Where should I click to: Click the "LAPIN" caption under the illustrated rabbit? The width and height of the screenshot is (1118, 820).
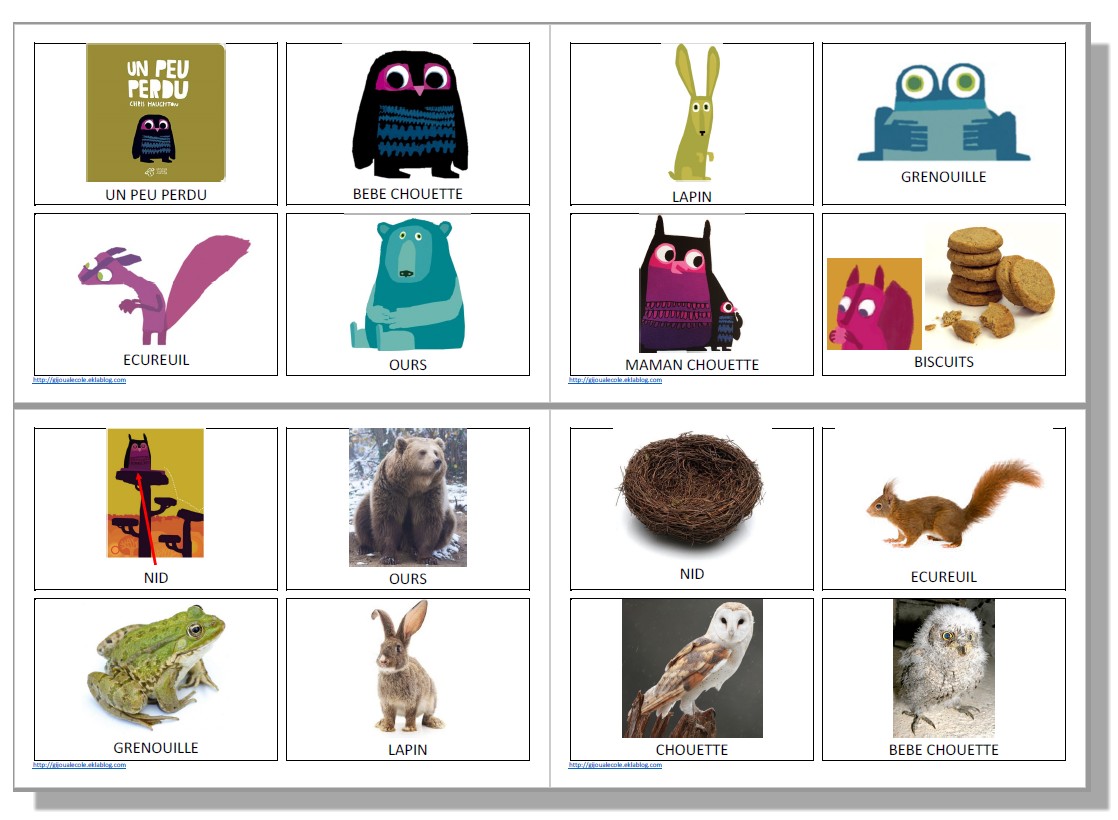click(x=692, y=197)
